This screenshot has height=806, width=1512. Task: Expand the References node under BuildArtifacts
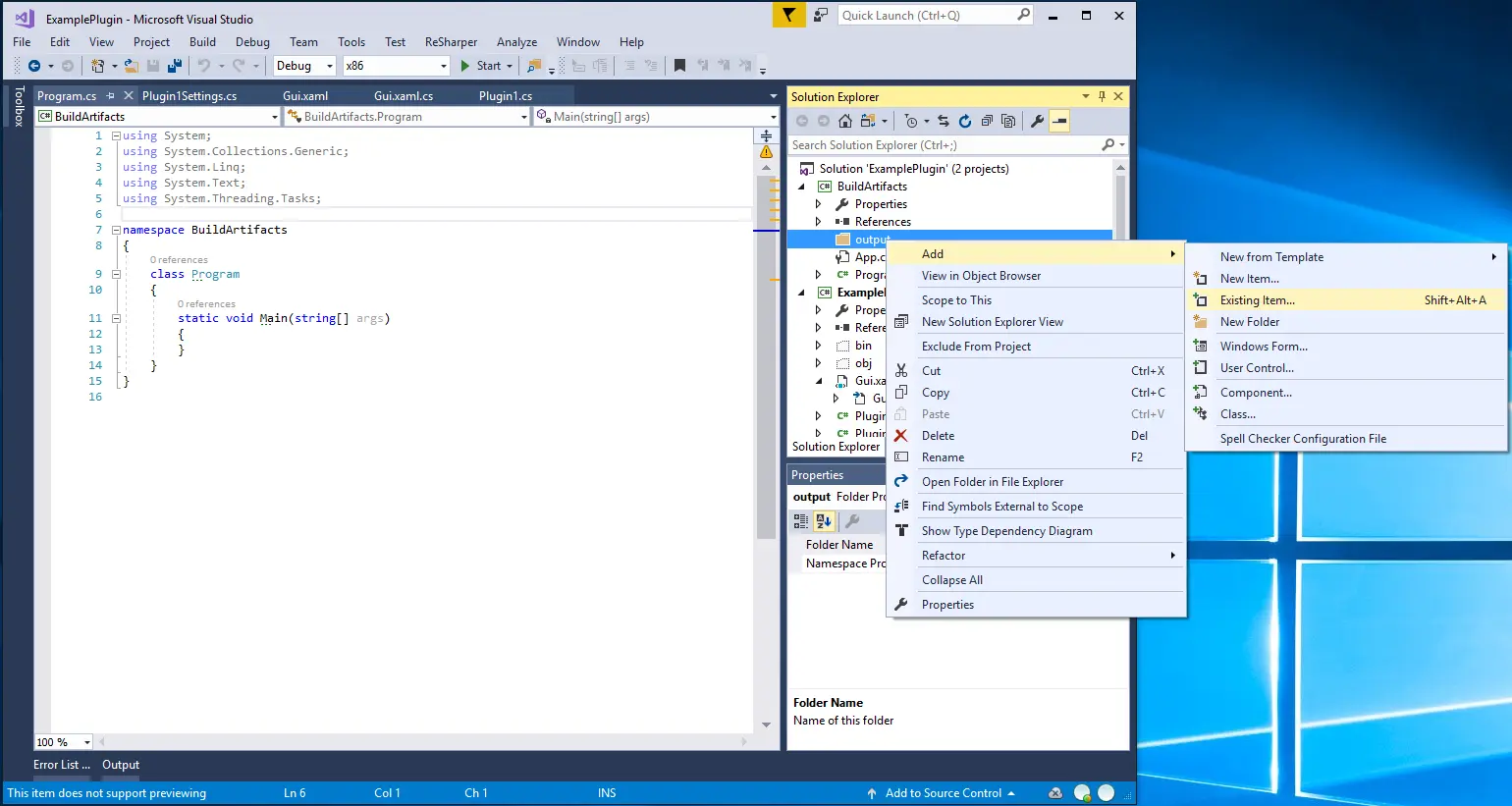point(819,222)
